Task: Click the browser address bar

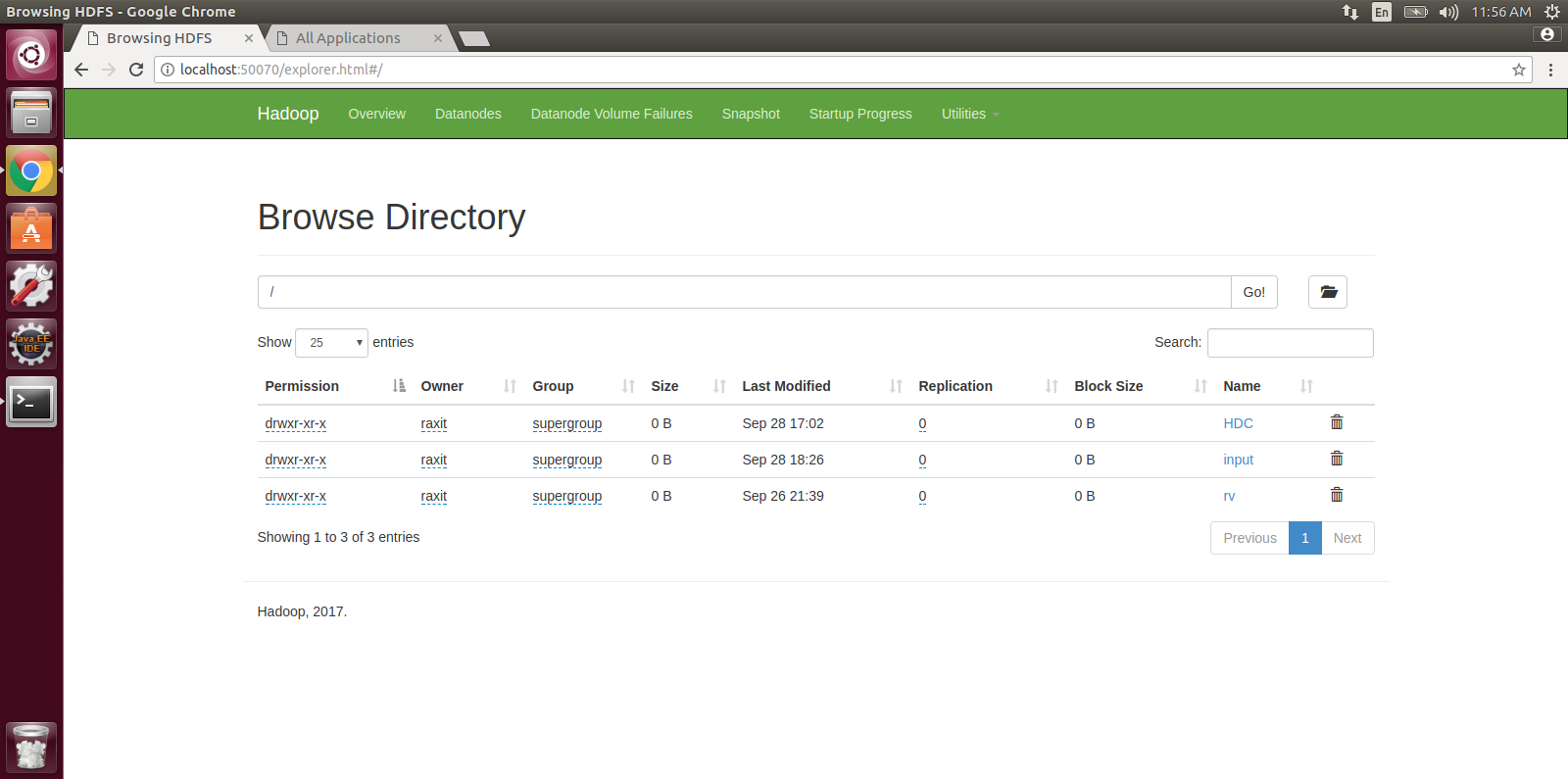Action: click(843, 70)
